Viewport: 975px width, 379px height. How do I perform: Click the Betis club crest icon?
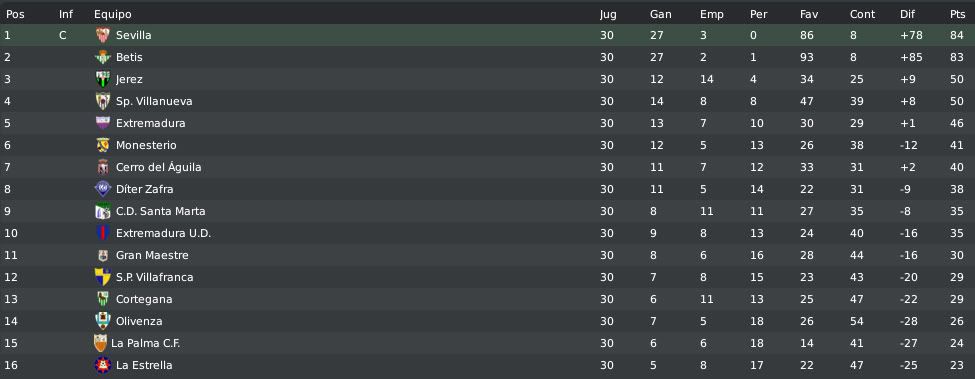point(103,57)
